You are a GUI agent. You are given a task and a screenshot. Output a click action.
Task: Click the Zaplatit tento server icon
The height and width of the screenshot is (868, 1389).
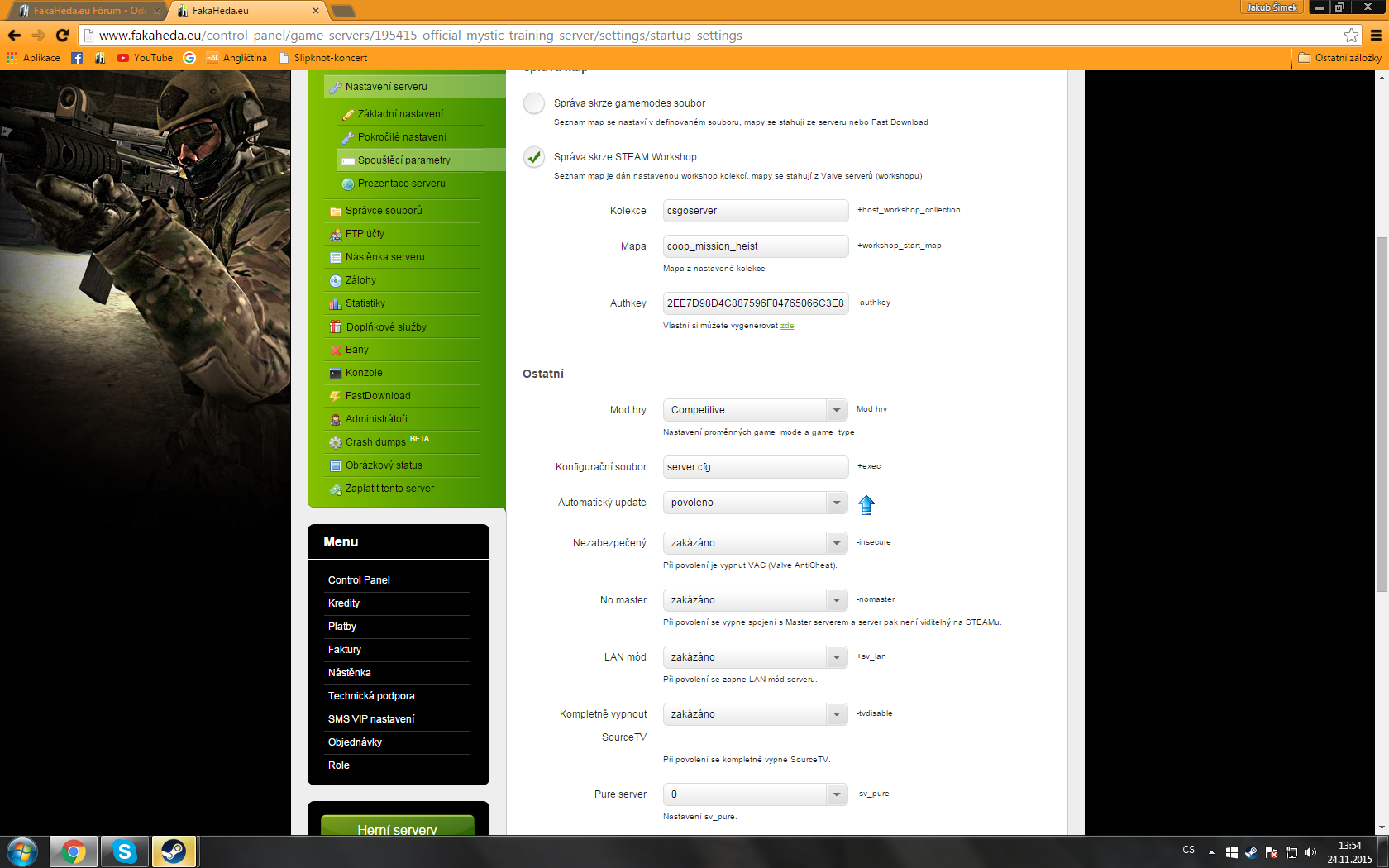(336, 489)
